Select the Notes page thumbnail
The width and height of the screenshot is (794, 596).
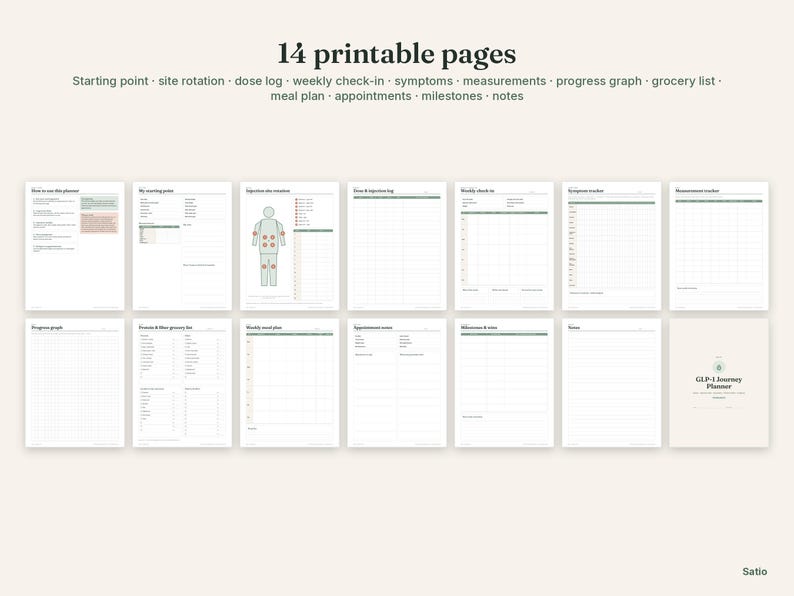[x=612, y=383]
